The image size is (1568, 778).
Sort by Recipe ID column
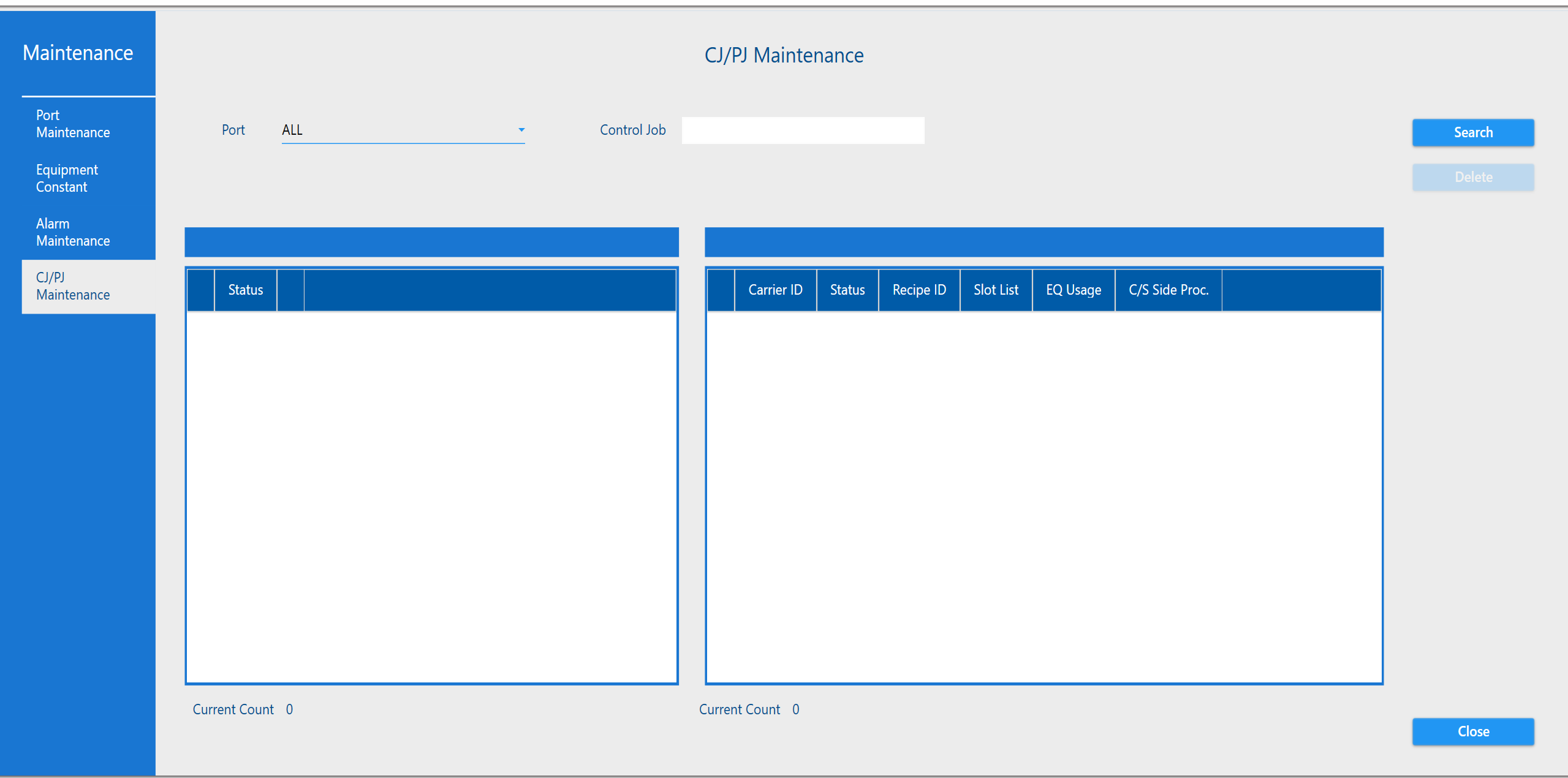coord(919,290)
